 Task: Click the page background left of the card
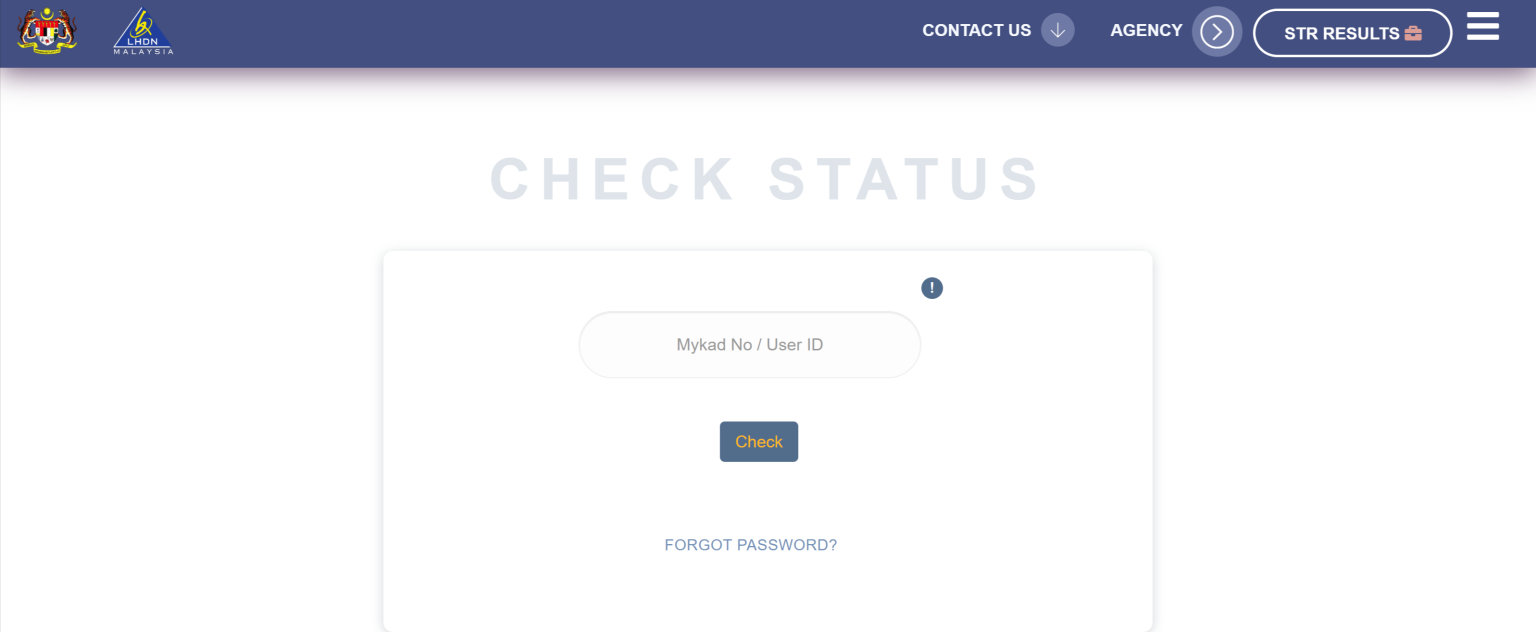pyautogui.click(x=190, y=400)
